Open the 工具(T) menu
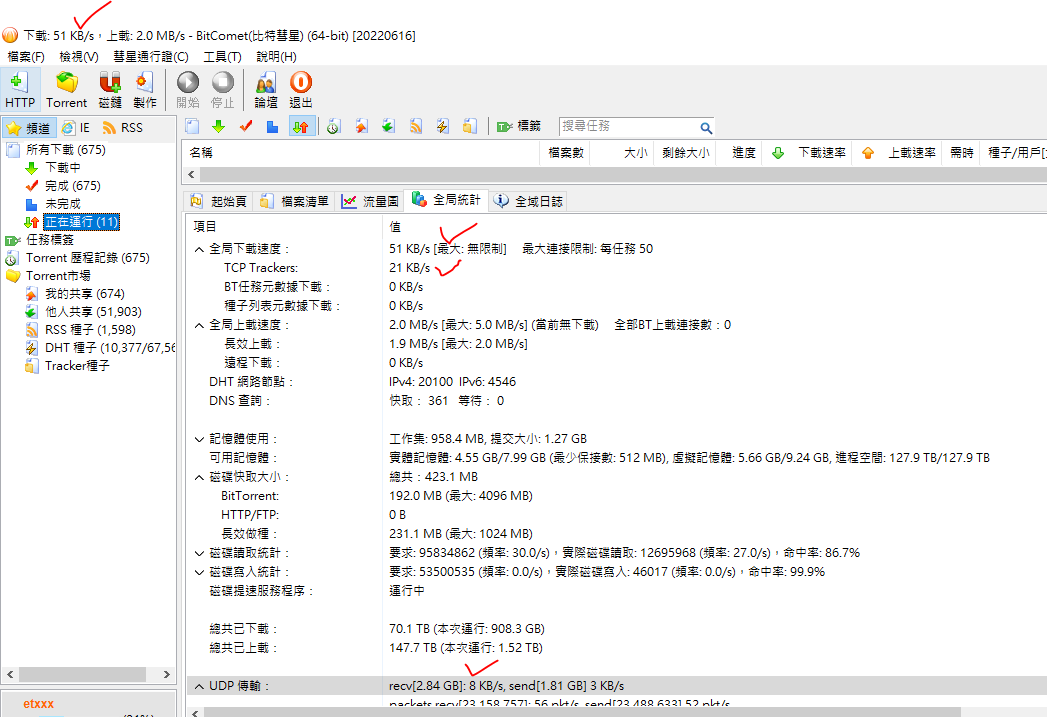 pos(222,57)
